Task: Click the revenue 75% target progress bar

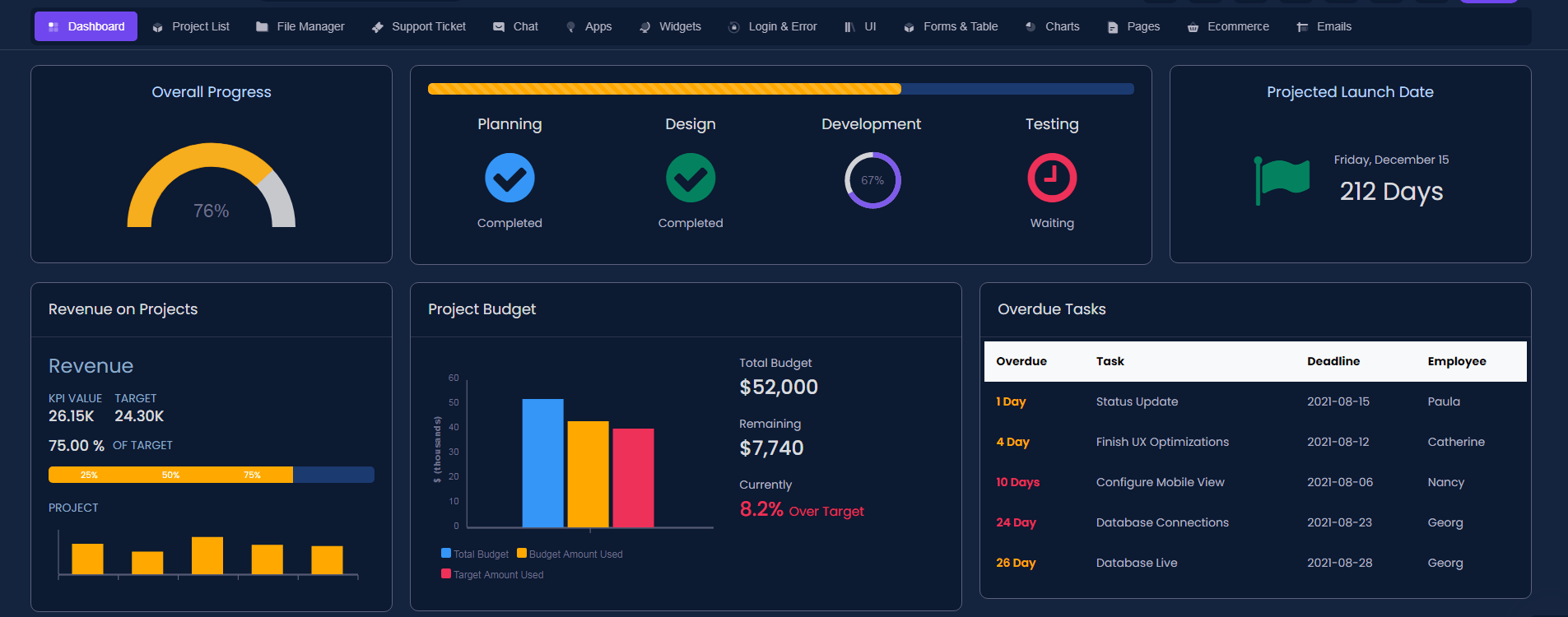Action: click(x=212, y=475)
